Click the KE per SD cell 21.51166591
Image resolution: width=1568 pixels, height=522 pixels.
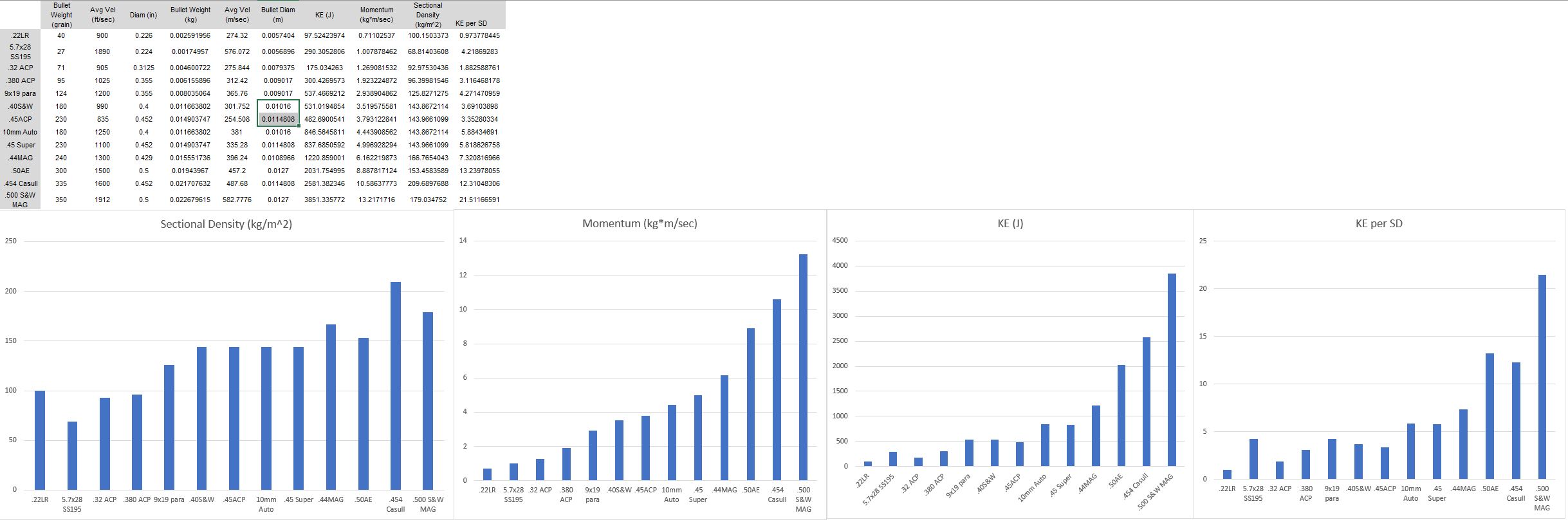[479, 200]
